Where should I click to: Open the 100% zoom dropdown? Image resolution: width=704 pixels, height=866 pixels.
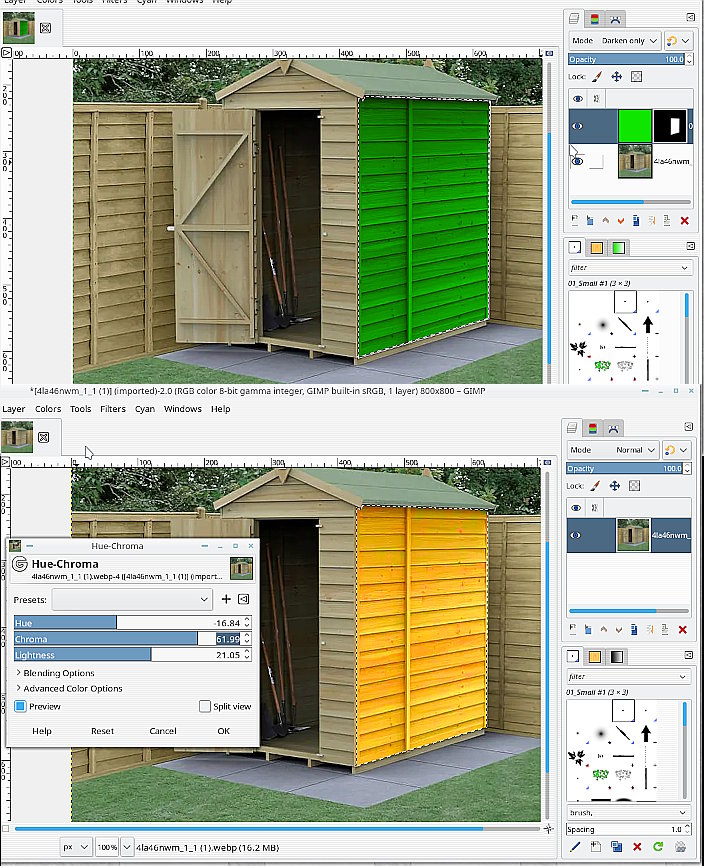coord(127,847)
